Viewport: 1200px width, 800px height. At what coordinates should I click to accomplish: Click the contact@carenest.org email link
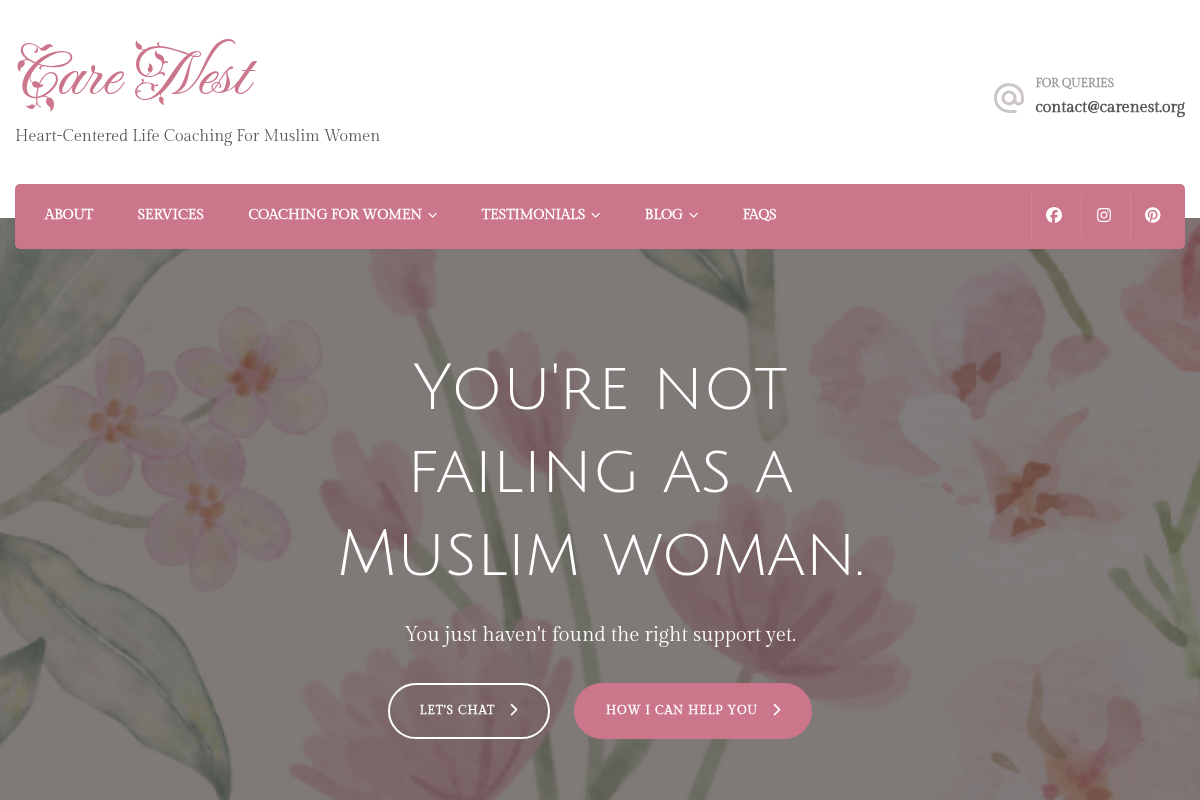1110,107
